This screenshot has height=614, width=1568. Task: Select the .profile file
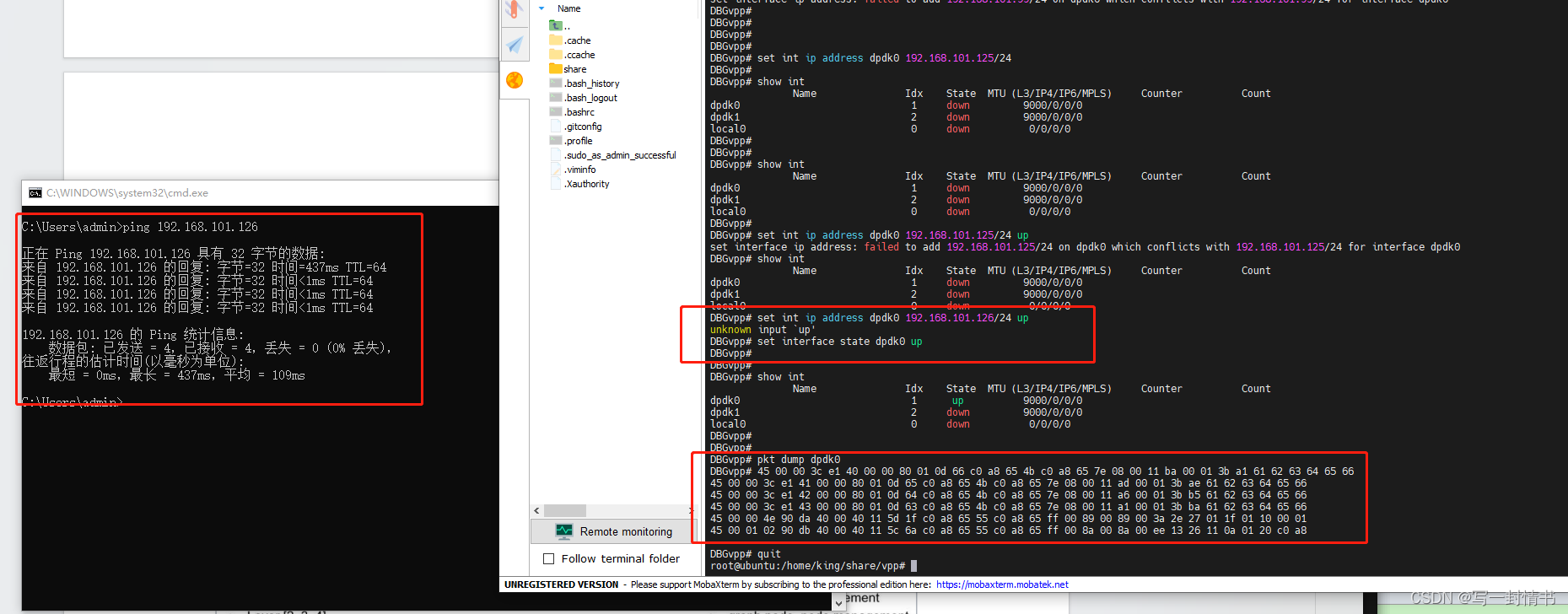pyautogui.click(x=571, y=141)
